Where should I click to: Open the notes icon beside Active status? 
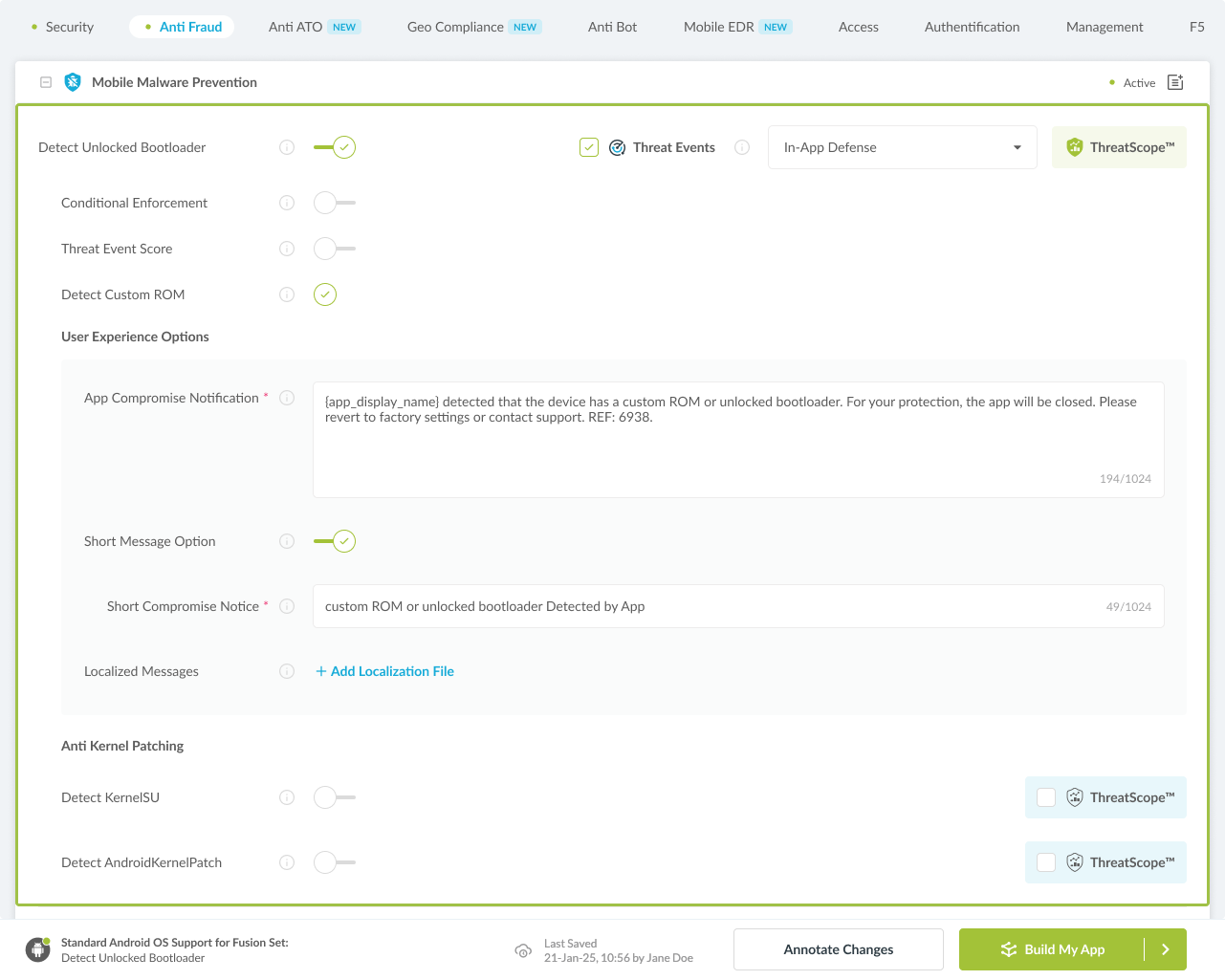pos(1175,82)
